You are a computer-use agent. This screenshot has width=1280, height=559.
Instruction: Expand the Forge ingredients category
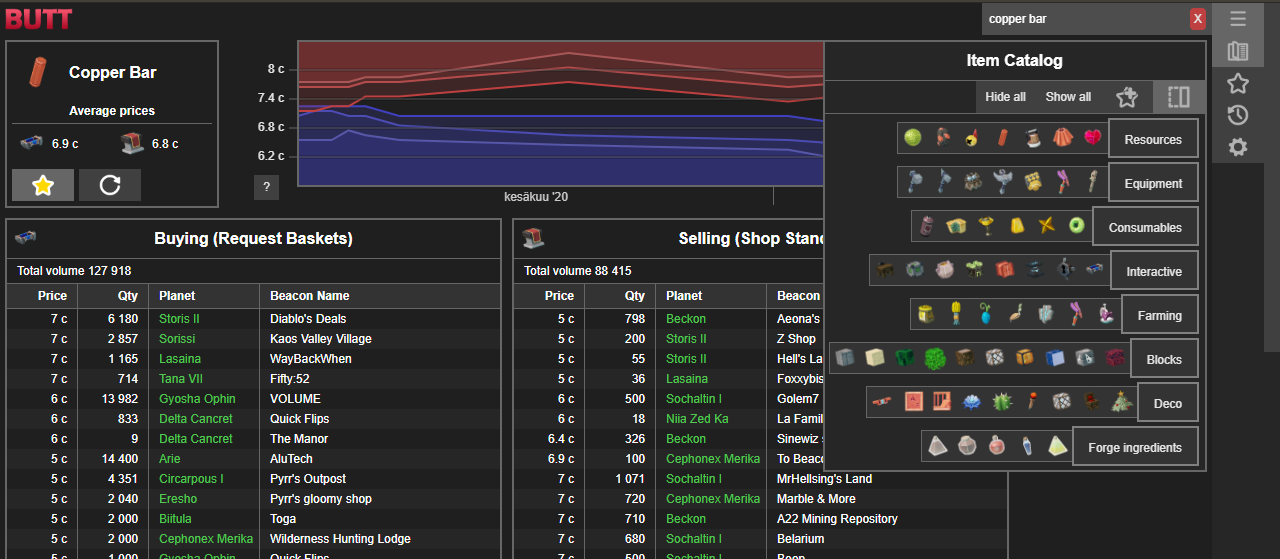coord(1135,448)
